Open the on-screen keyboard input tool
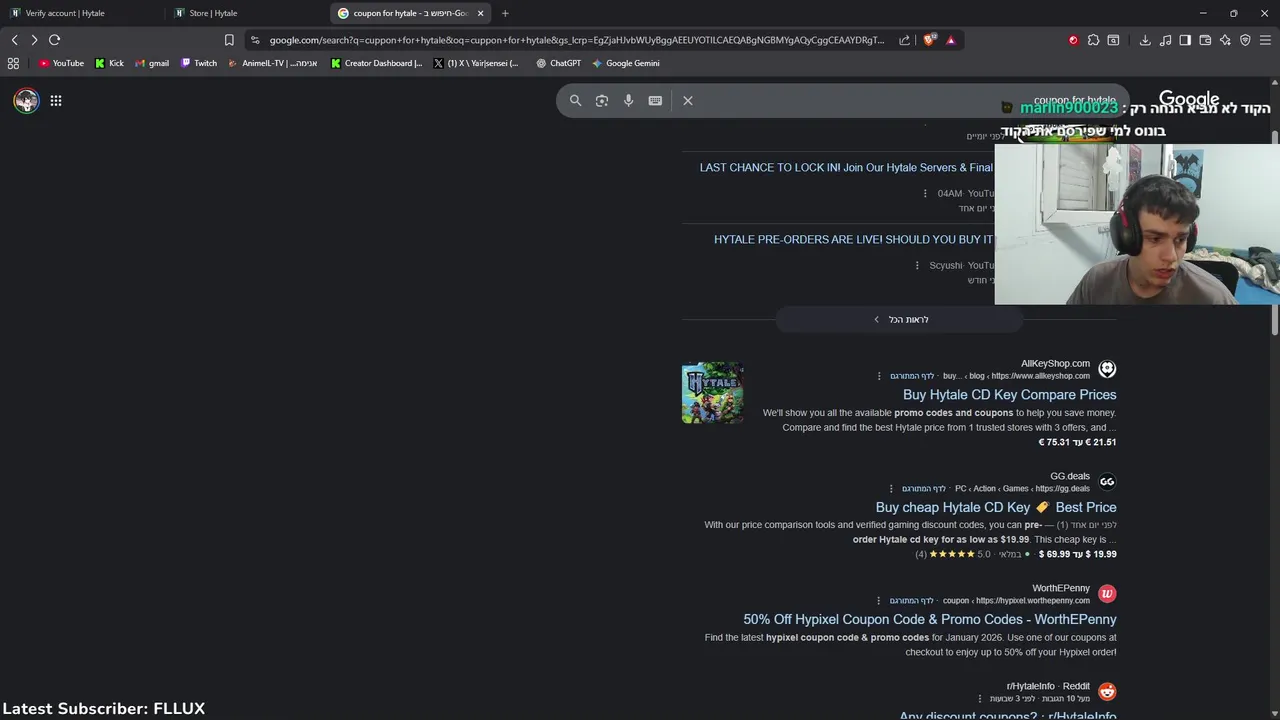The height and width of the screenshot is (720, 1280). [655, 100]
